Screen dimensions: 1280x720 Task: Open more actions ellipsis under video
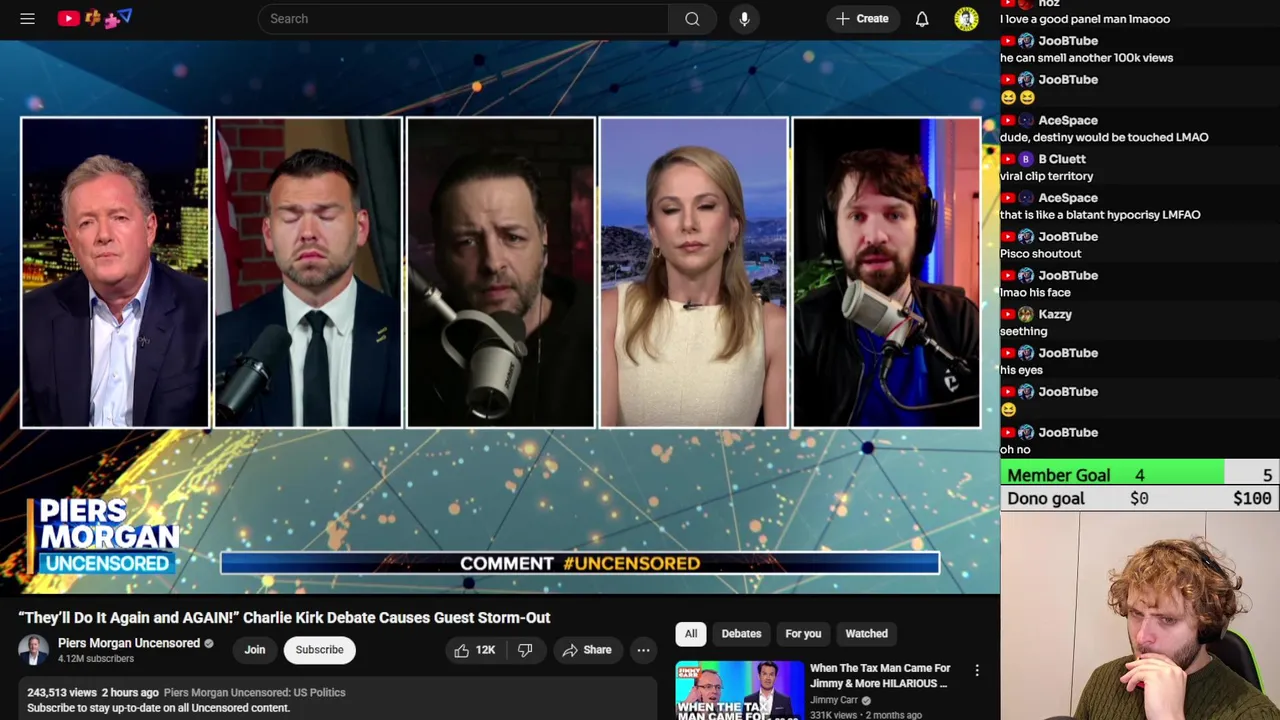[x=643, y=650]
